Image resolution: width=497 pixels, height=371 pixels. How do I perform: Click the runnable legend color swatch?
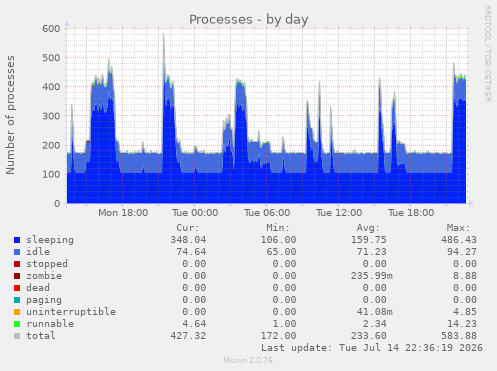pos(17,324)
